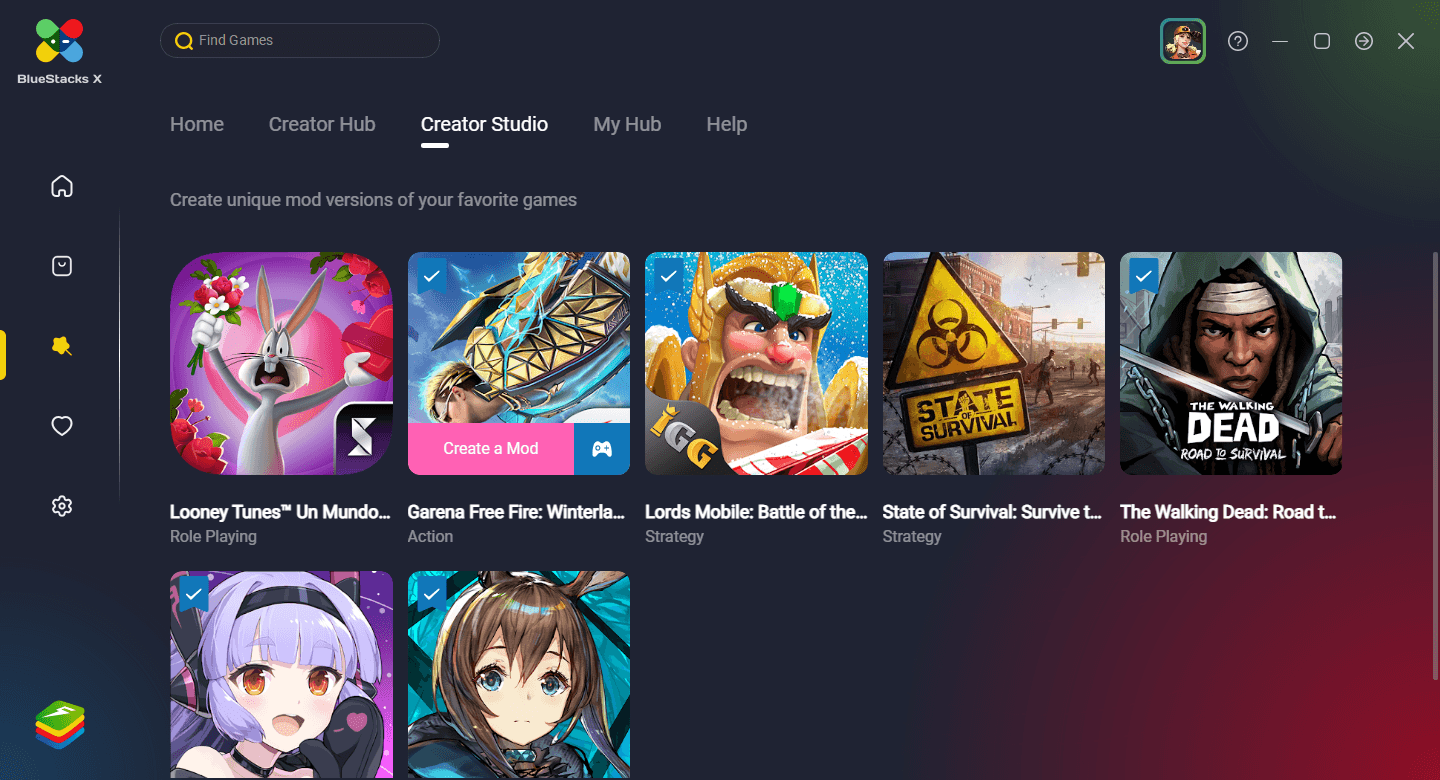Open the My Hub tab
The image size is (1440, 780).
pos(627,124)
